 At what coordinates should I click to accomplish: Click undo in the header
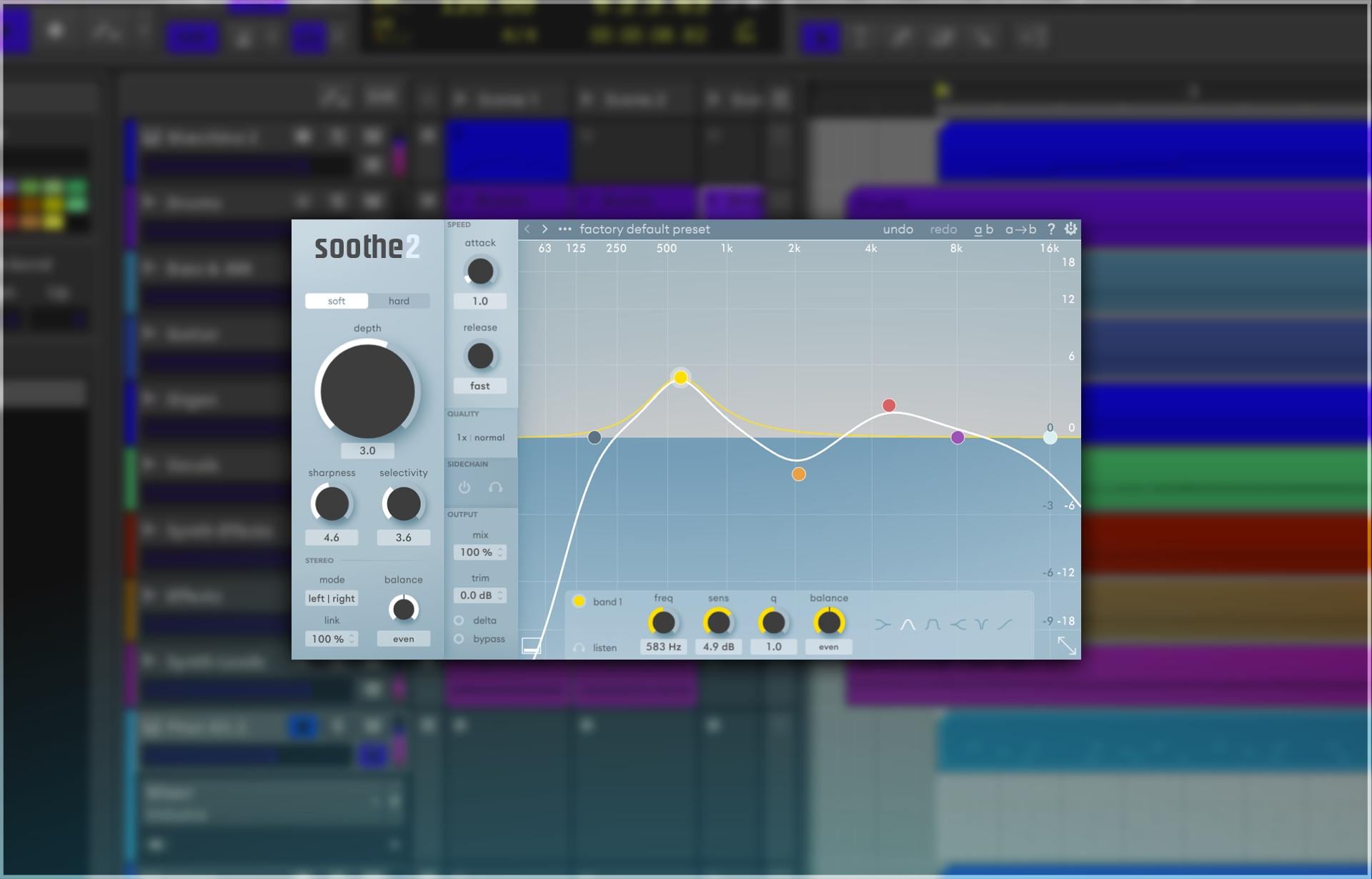tap(898, 229)
